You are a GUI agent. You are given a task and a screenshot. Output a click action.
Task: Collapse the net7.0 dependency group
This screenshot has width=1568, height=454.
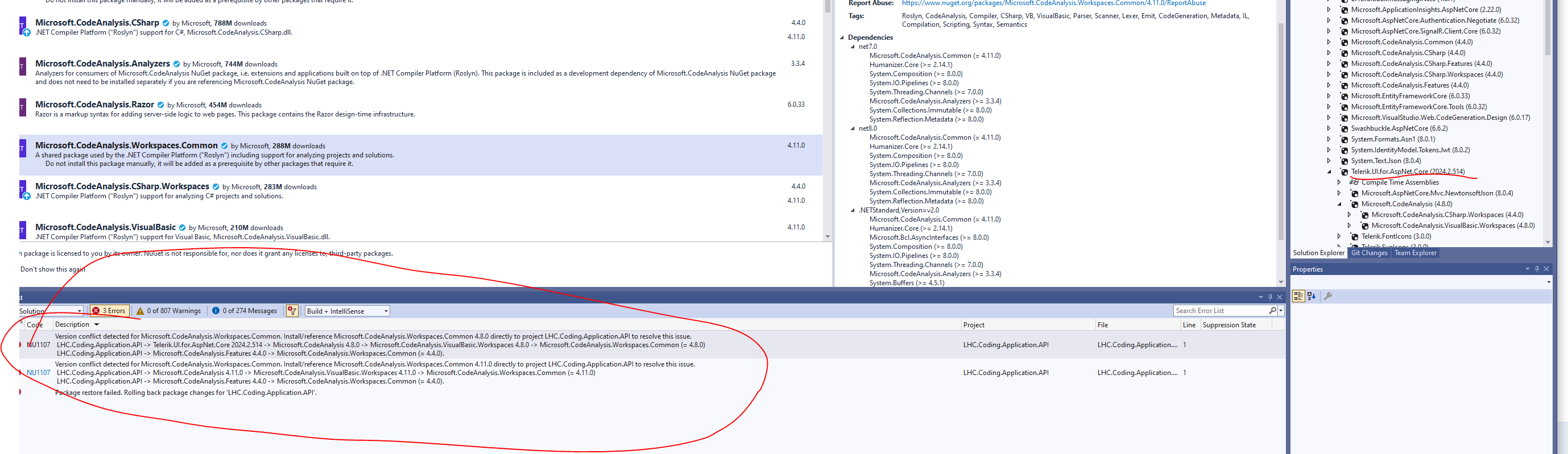853,47
